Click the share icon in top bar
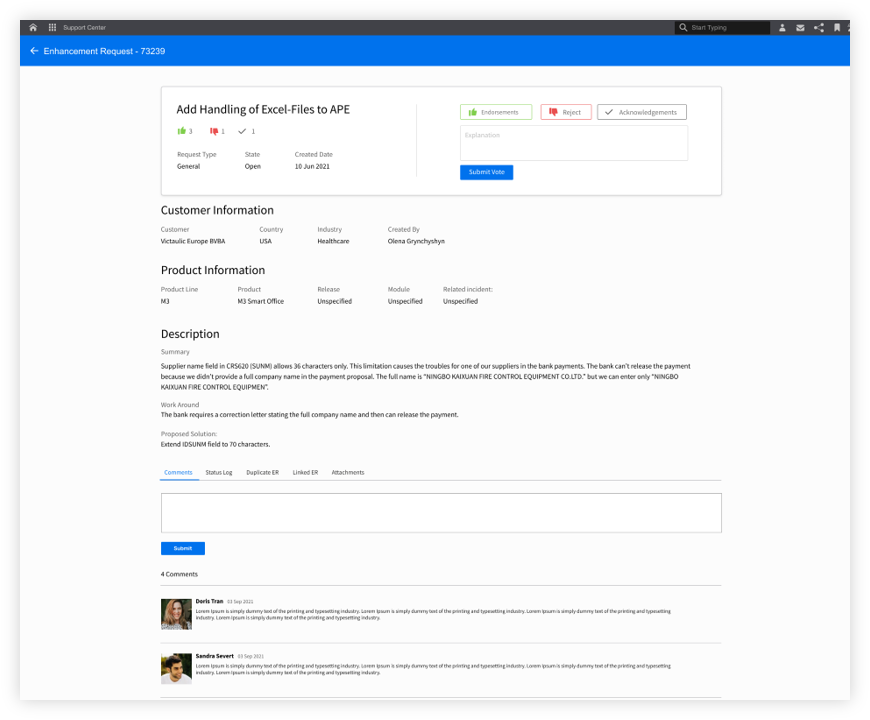The width and height of the screenshot is (870, 720). tap(818, 27)
